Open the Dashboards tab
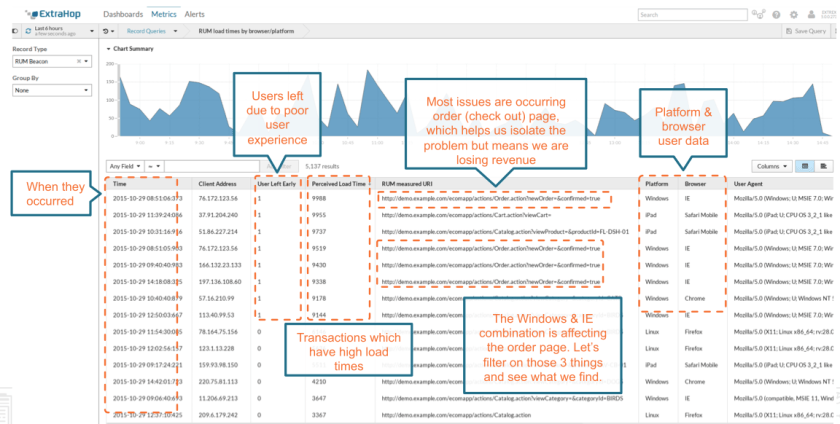 tap(123, 15)
